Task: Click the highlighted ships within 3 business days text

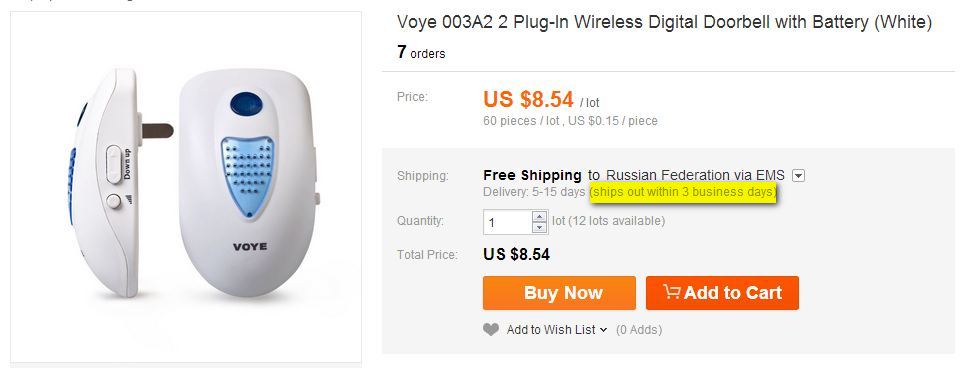Action: point(683,192)
